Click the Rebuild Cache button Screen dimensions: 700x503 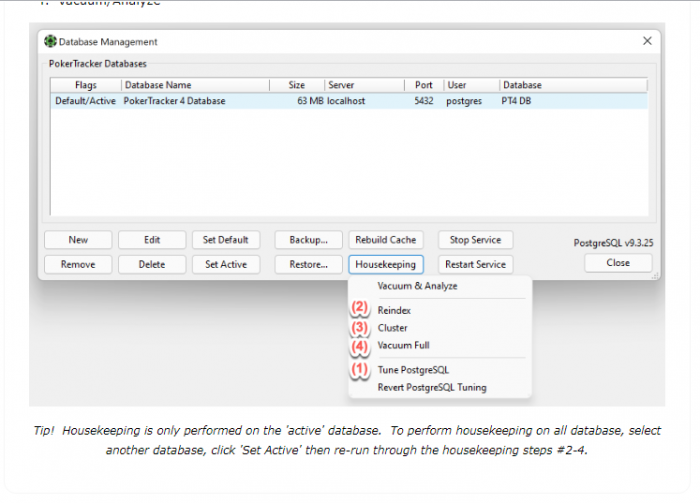tap(386, 240)
